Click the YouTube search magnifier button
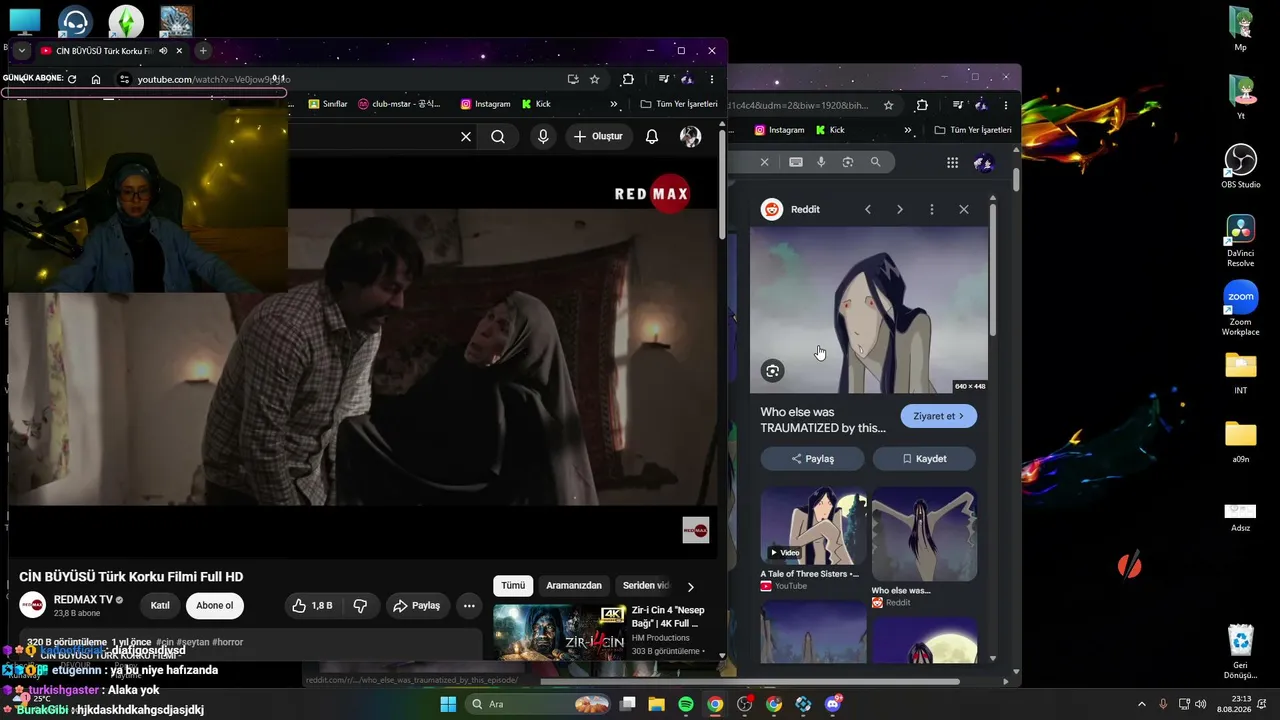The image size is (1280, 720). [x=498, y=137]
